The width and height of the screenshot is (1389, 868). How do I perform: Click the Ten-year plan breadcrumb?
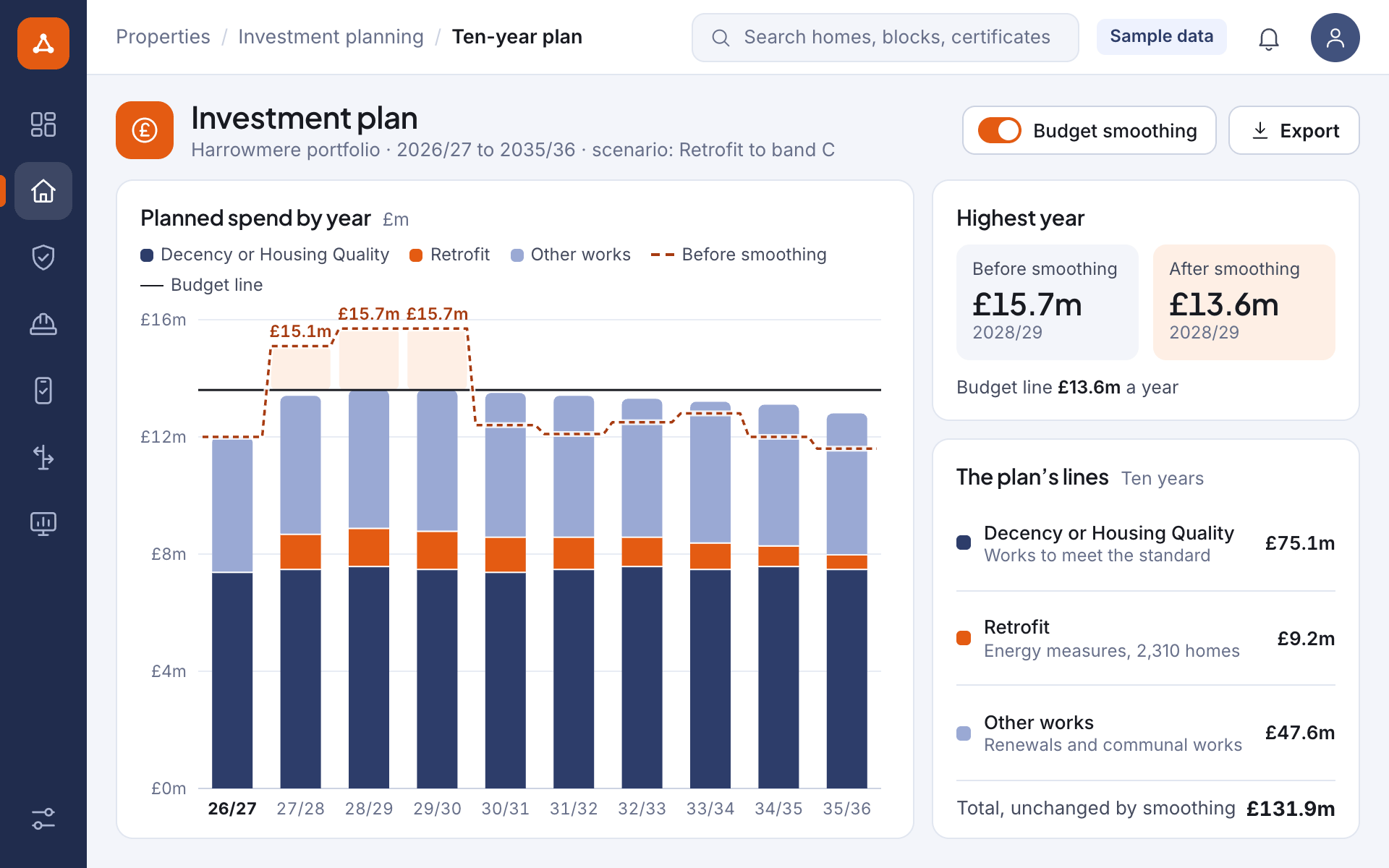517,37
